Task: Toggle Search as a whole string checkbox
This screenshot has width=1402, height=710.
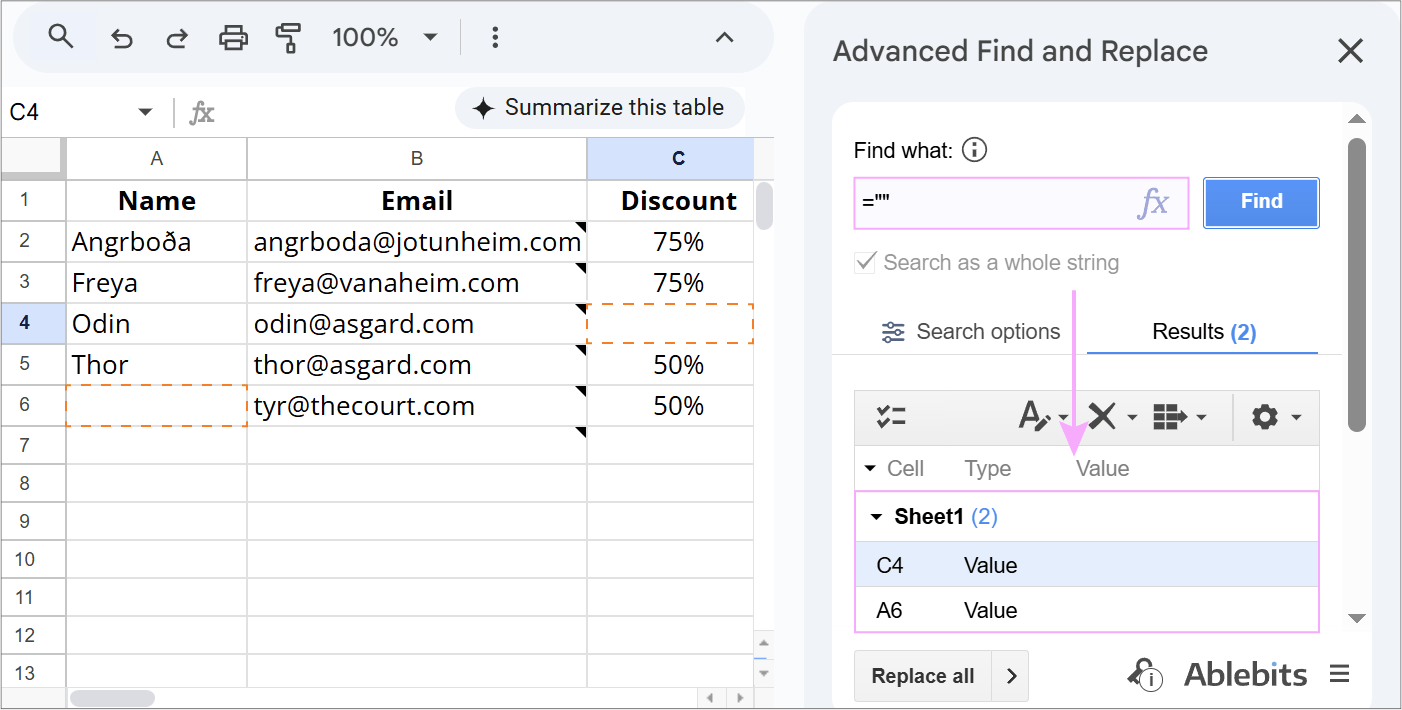Action: (x=865, y=263)
